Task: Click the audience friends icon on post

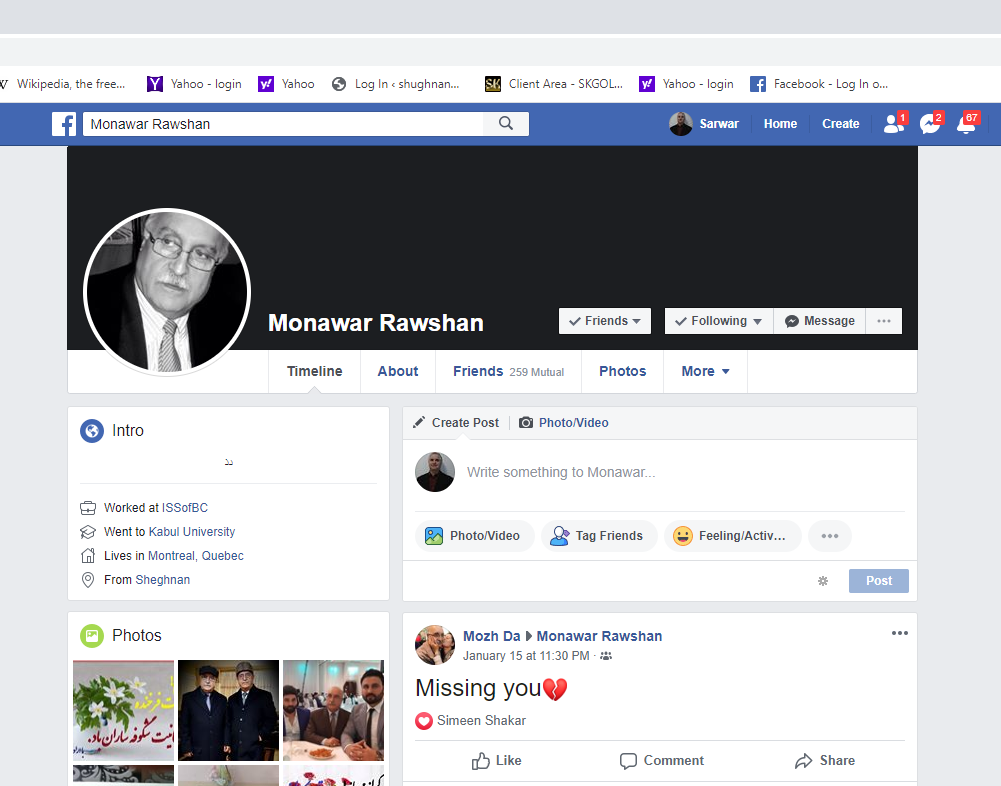Action: (606, 656)
